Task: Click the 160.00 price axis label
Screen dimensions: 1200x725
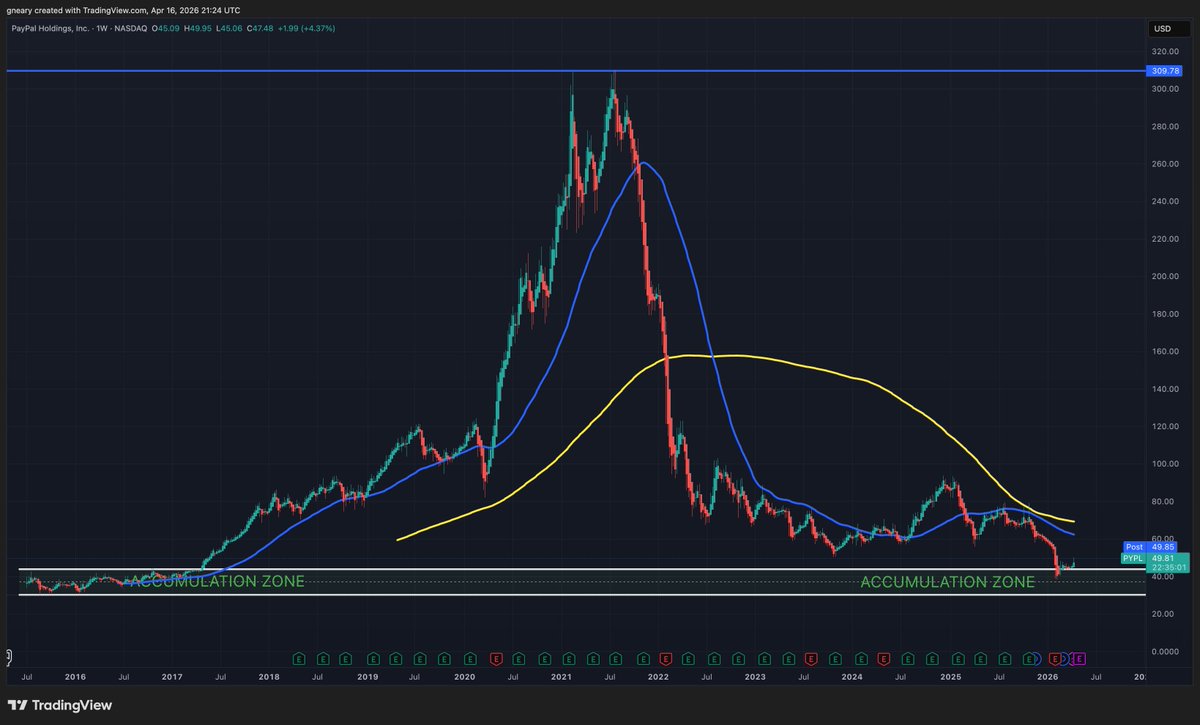Action: point(1167,352)
